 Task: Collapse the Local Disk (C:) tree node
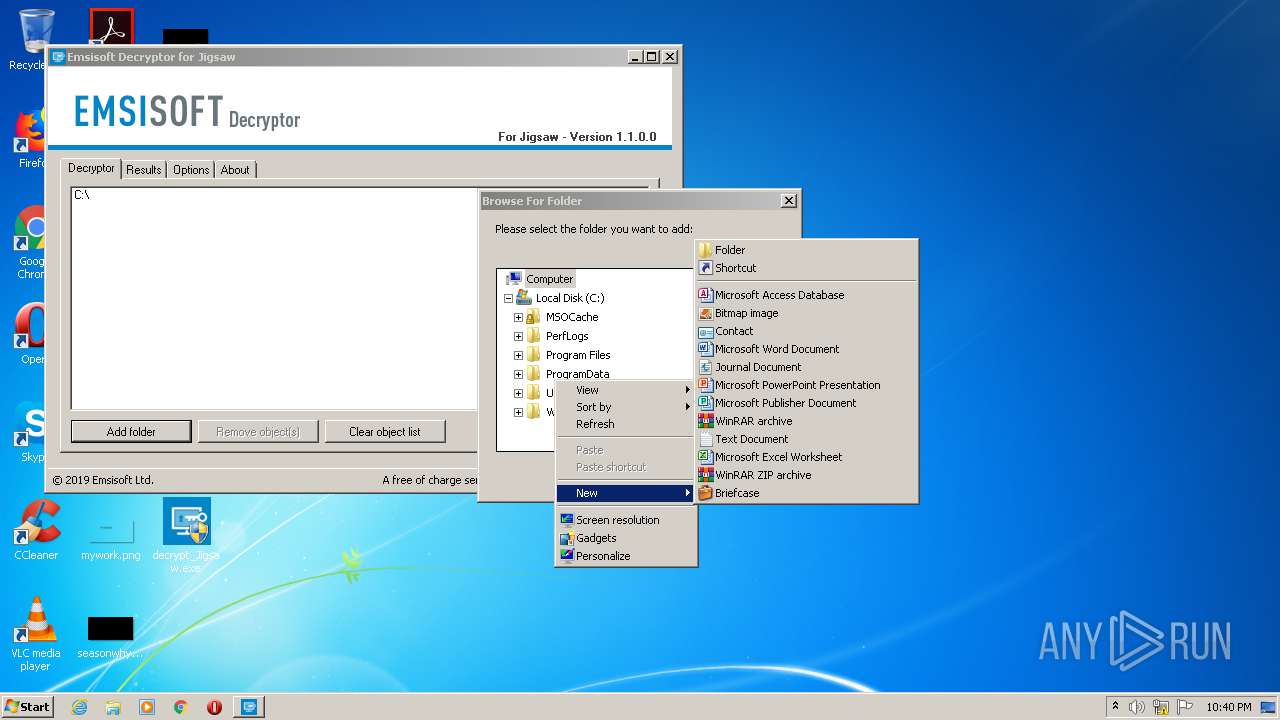point(508,298)
